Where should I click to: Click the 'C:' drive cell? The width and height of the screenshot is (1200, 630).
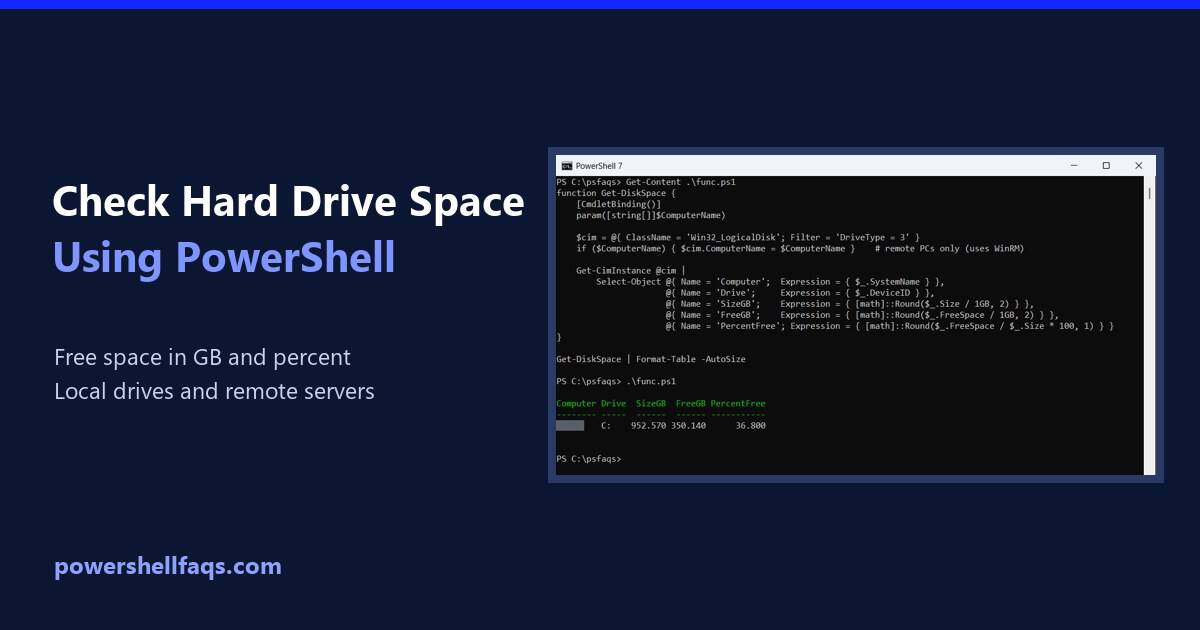point(606,425)
